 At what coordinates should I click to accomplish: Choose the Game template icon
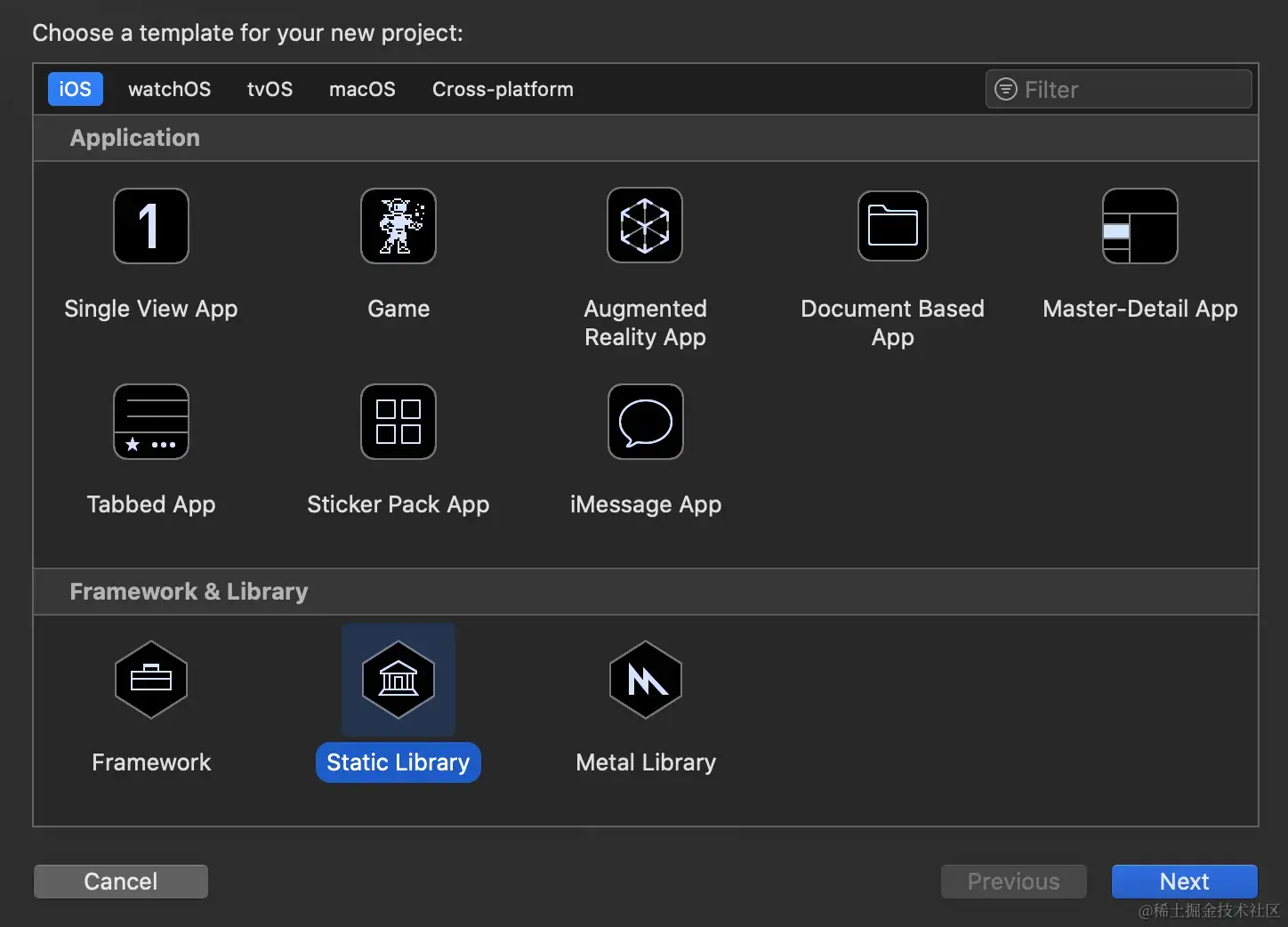[398, 226]
